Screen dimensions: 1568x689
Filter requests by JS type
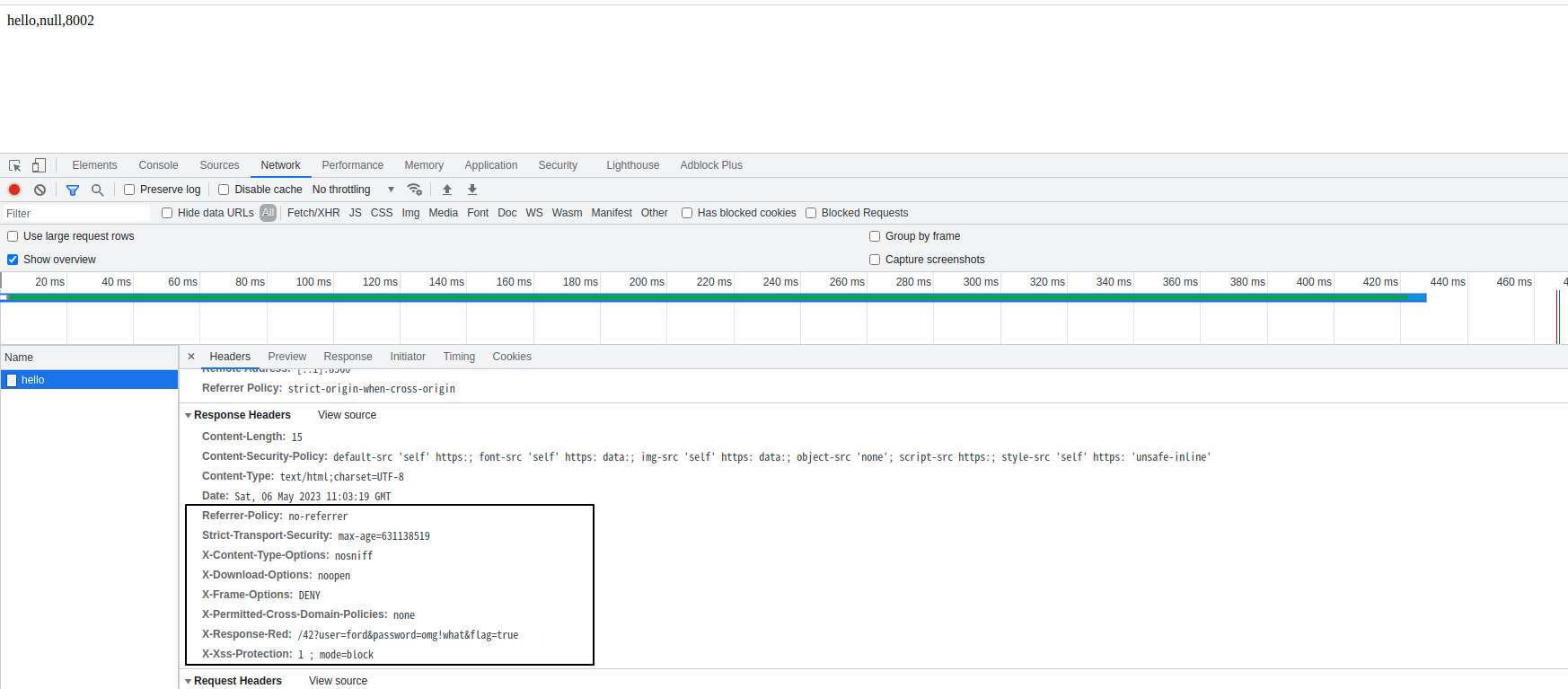[x=355, y=213]
